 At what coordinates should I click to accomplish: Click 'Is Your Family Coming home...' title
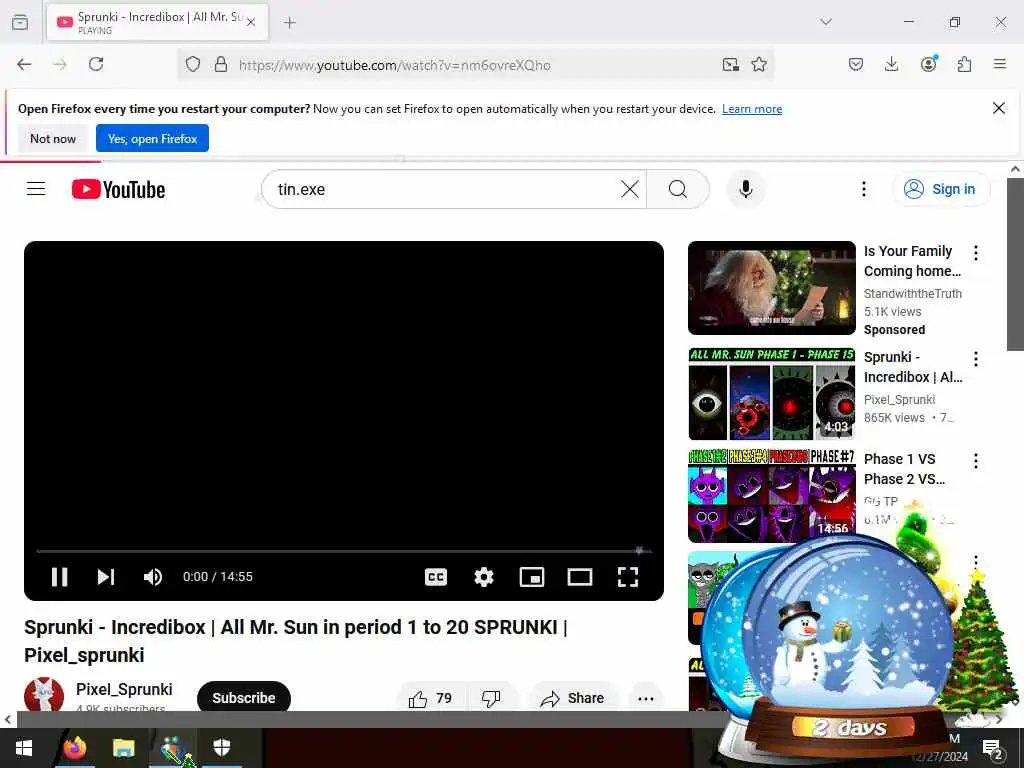click(x=912, y=261)
